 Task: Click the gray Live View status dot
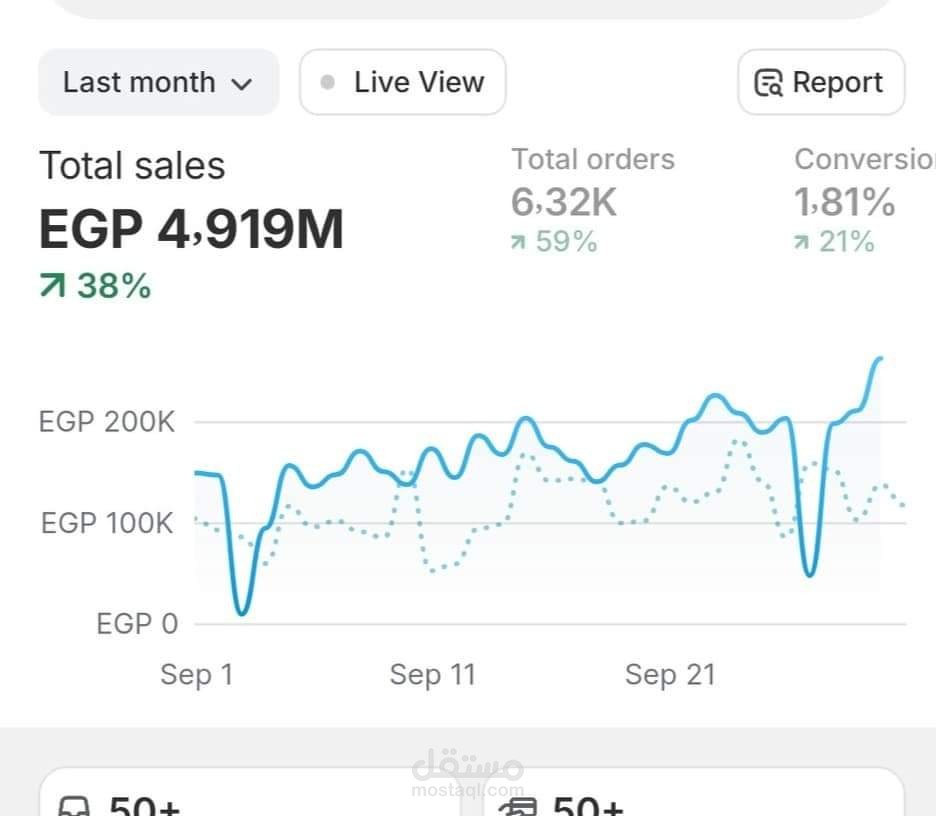point(327,82)
